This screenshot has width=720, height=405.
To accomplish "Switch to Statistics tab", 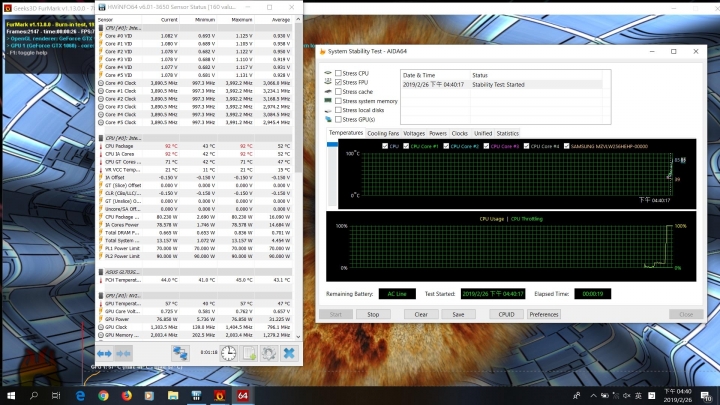I will 507,134.
